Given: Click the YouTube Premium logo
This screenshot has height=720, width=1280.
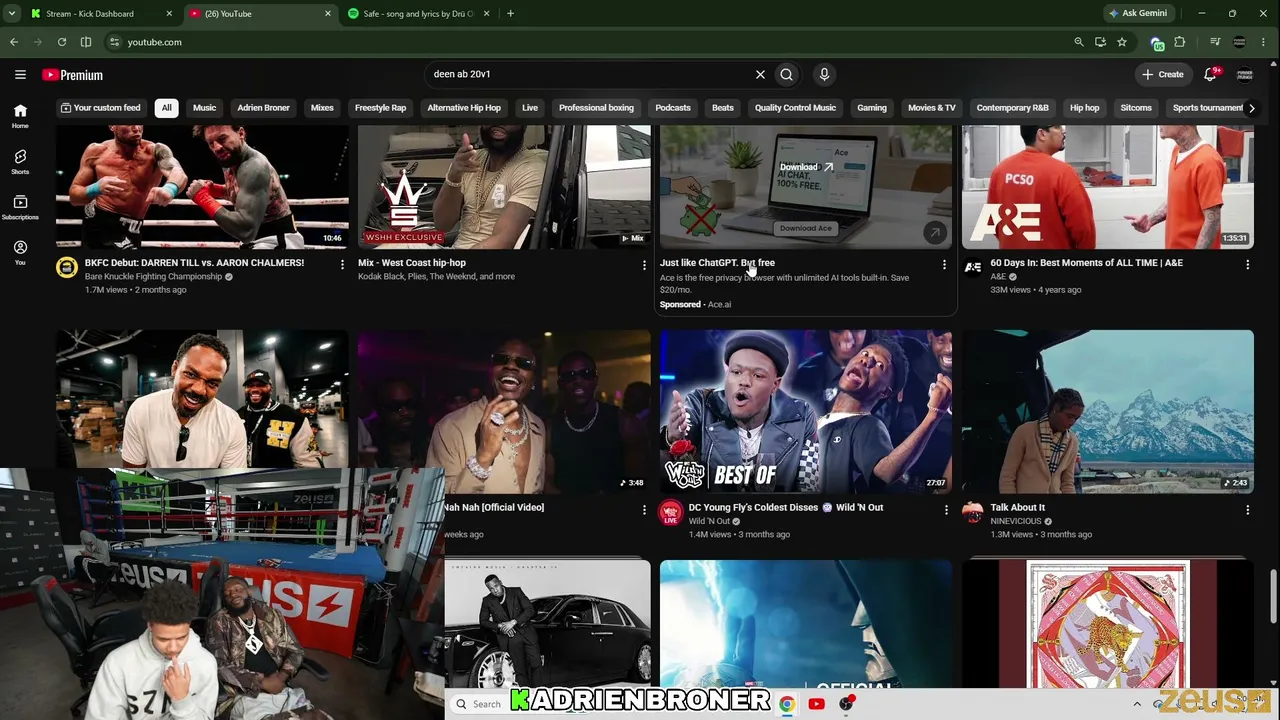Looking at the screenshot, I should pyautogui.click(x=72, y=75).
